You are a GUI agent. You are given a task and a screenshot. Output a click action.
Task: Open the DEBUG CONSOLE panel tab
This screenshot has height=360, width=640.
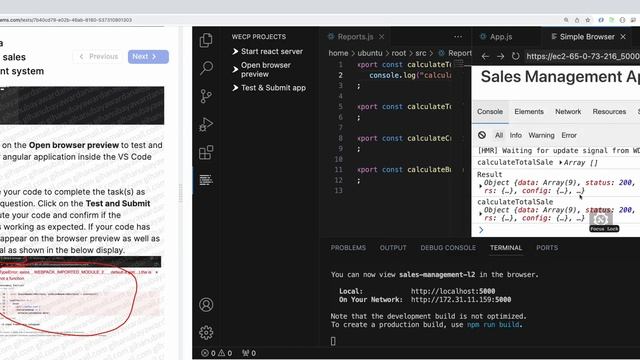point(448,248)
